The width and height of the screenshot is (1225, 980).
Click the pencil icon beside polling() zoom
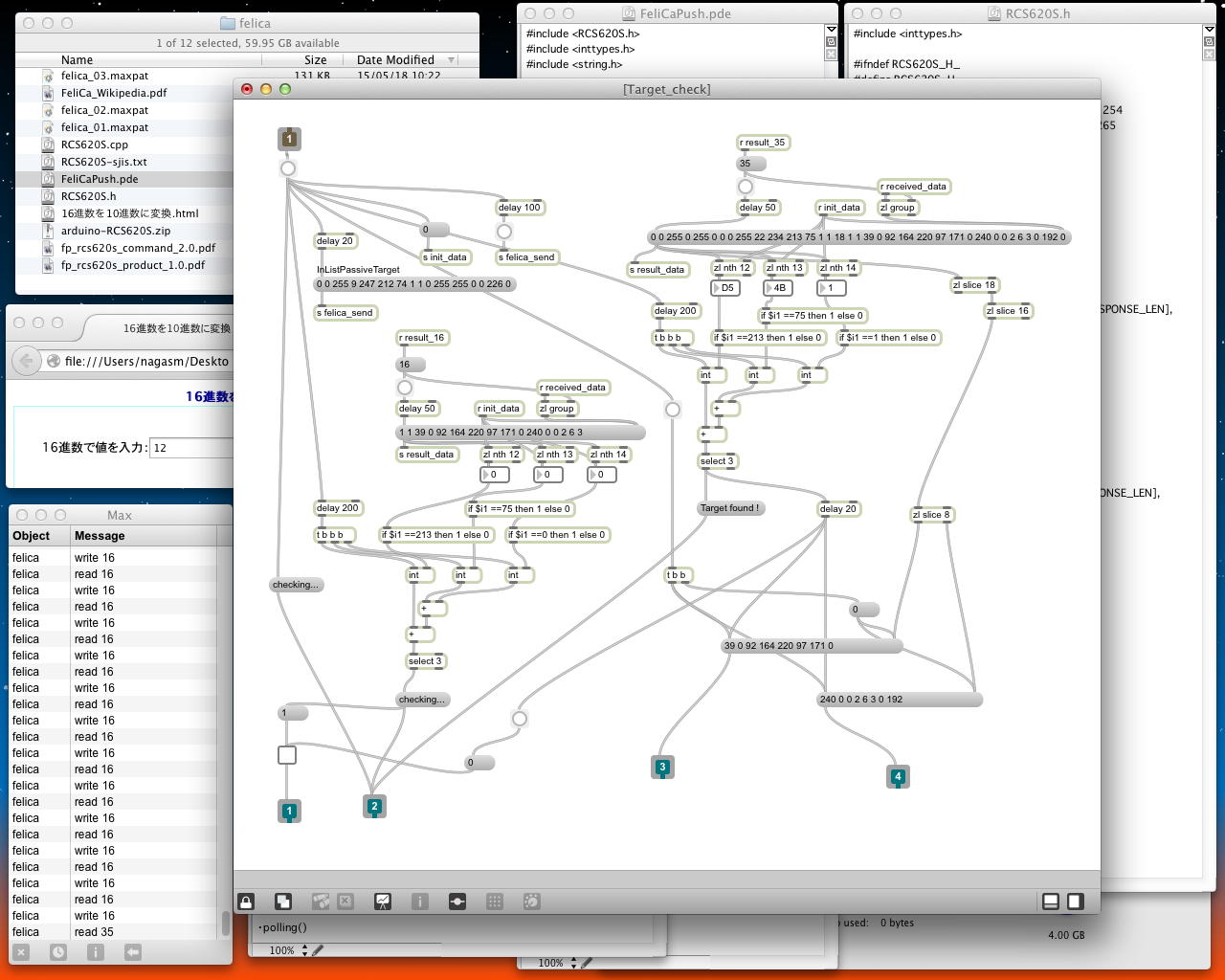pyautogui.click(x=318, y=950)
